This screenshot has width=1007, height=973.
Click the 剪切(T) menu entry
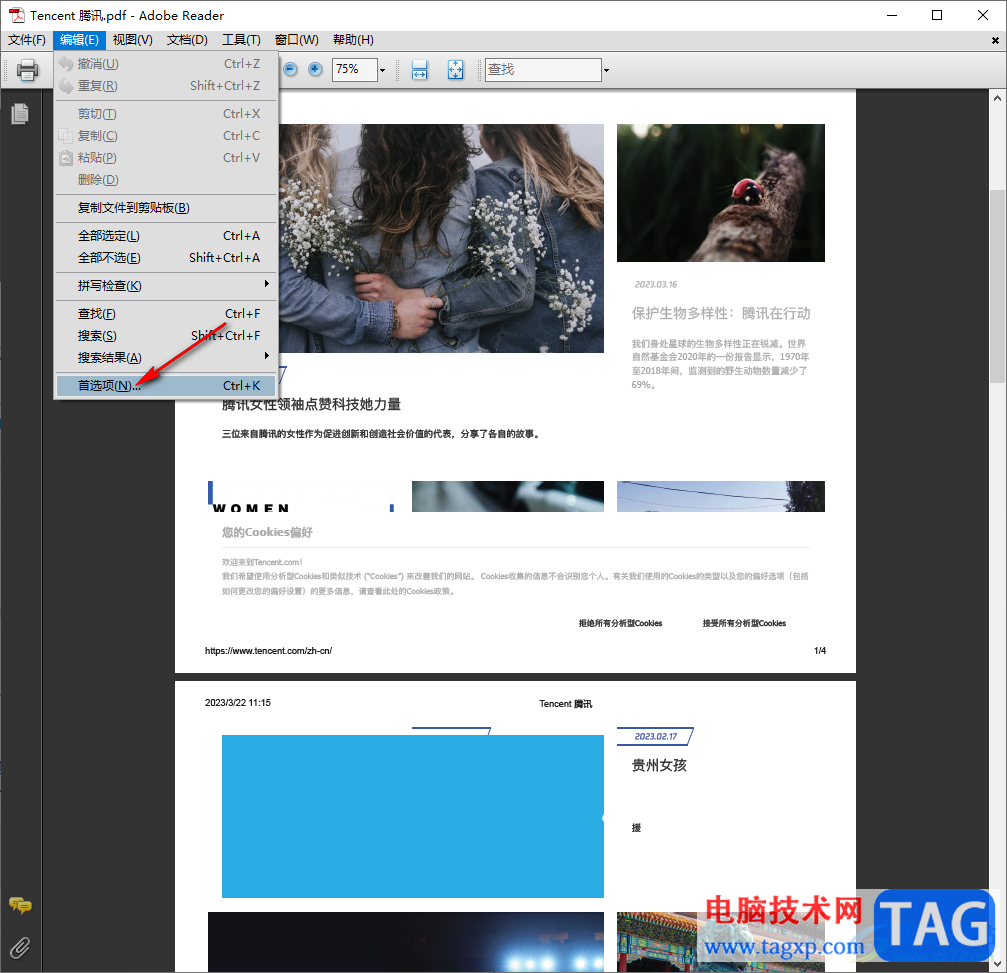pos(166,114)
